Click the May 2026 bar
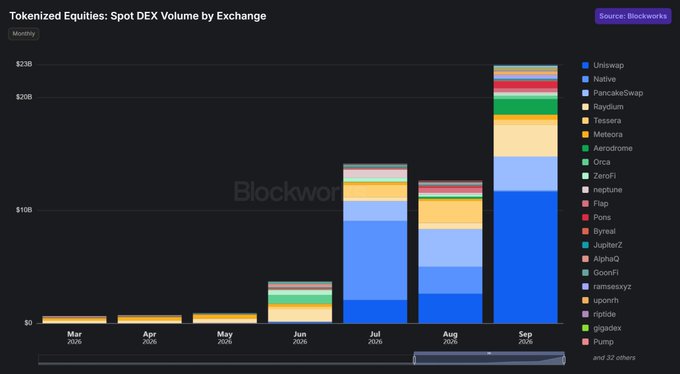Image resolution: width=680 pixels, height=374 pixels. pos(225,318)
